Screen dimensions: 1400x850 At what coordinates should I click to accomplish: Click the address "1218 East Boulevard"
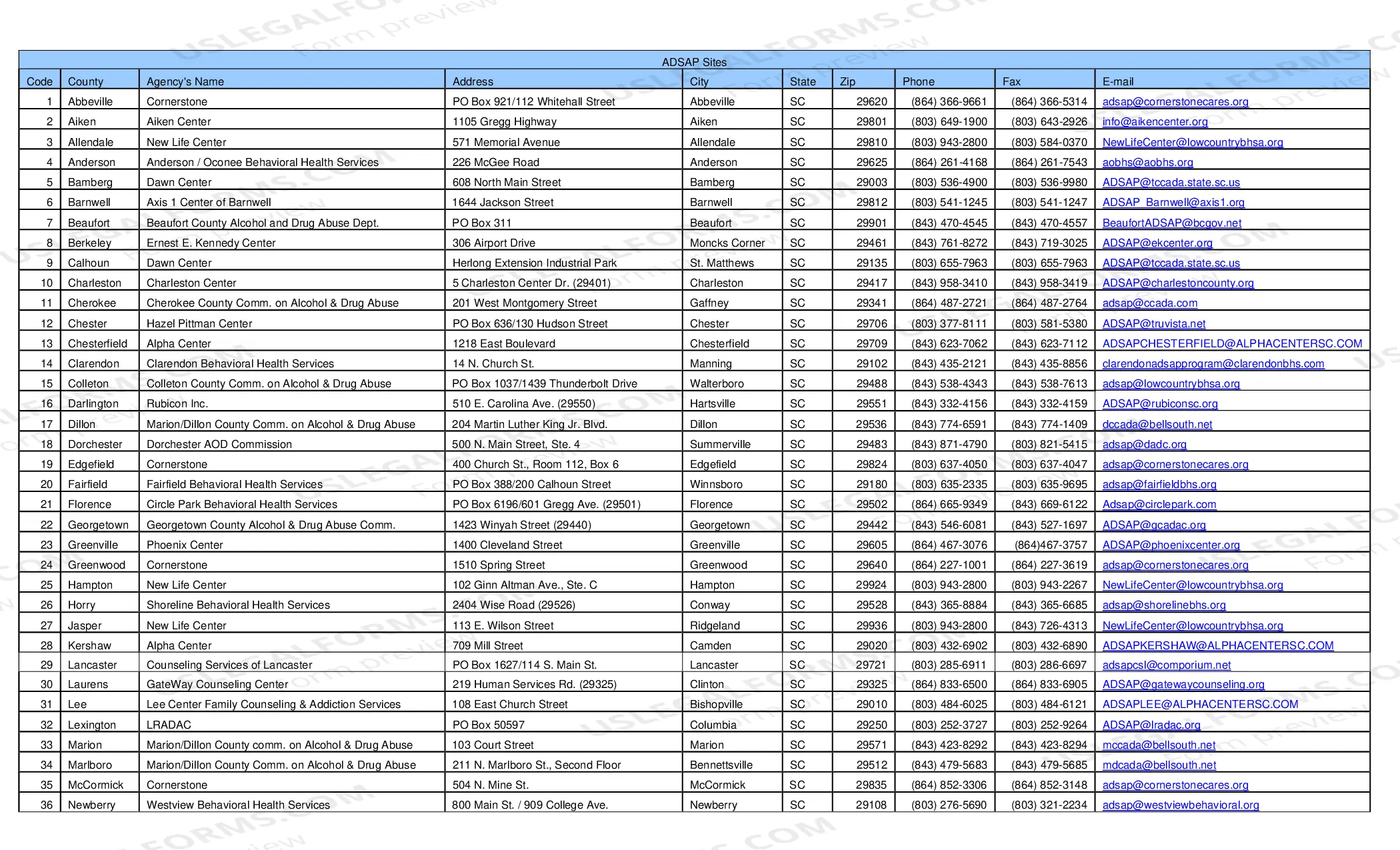[x=504, y=343]
